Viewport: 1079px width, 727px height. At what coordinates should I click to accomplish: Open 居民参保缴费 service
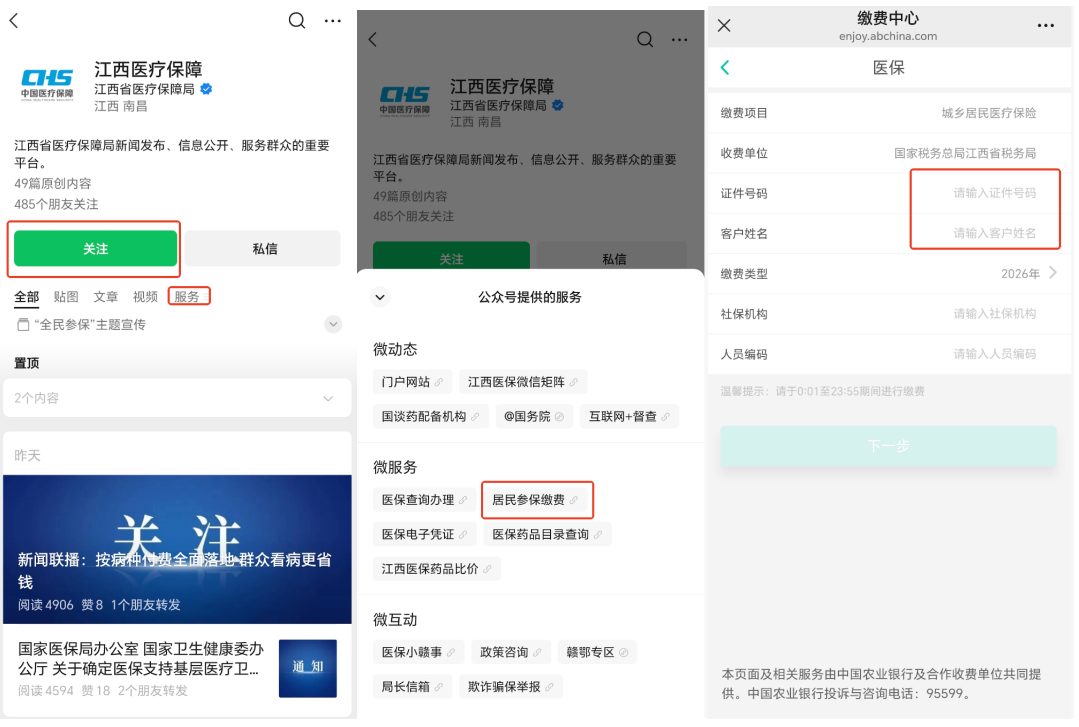[535, 499]
